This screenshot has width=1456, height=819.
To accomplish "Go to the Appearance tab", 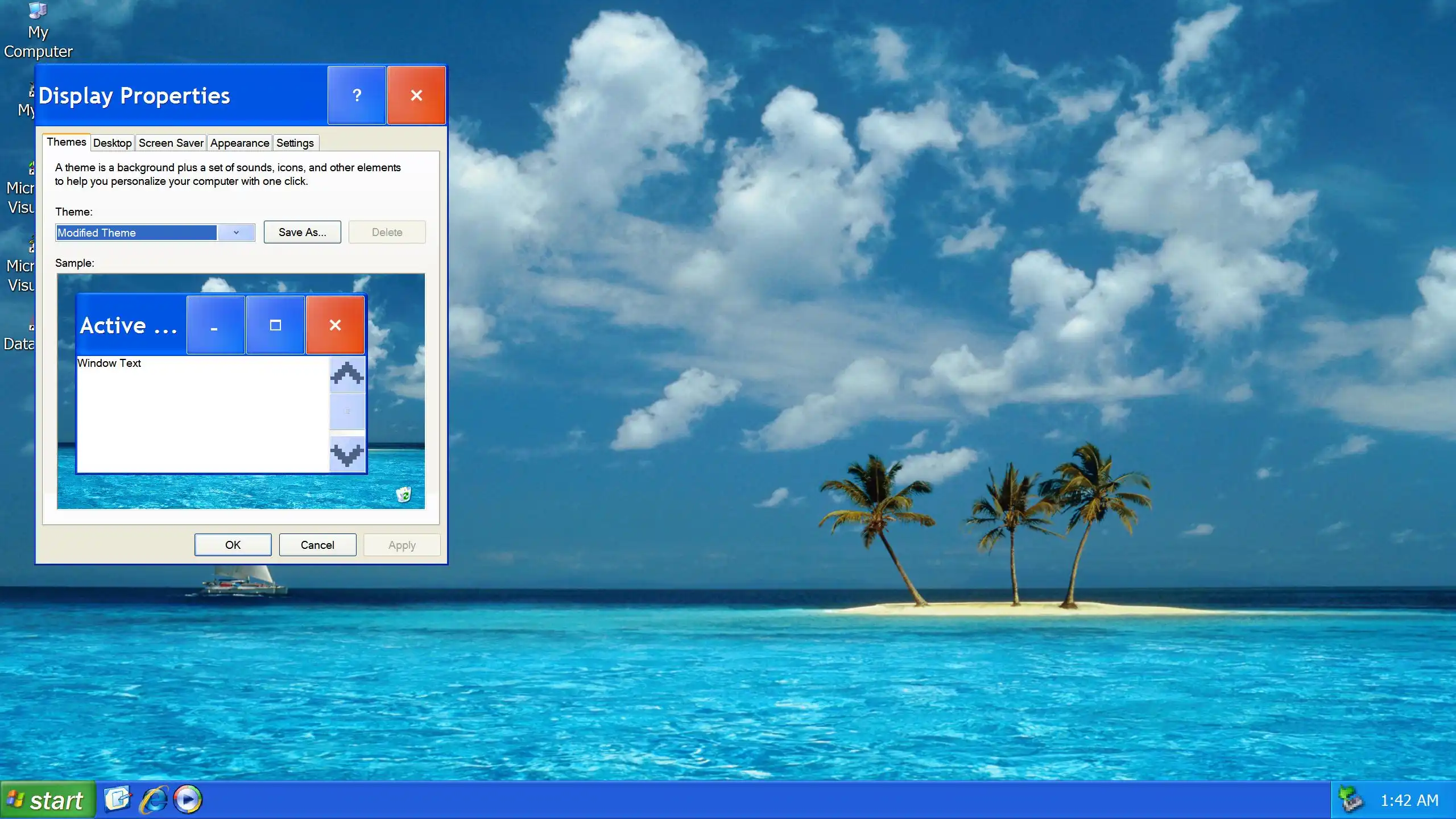I will pos(239,143).
